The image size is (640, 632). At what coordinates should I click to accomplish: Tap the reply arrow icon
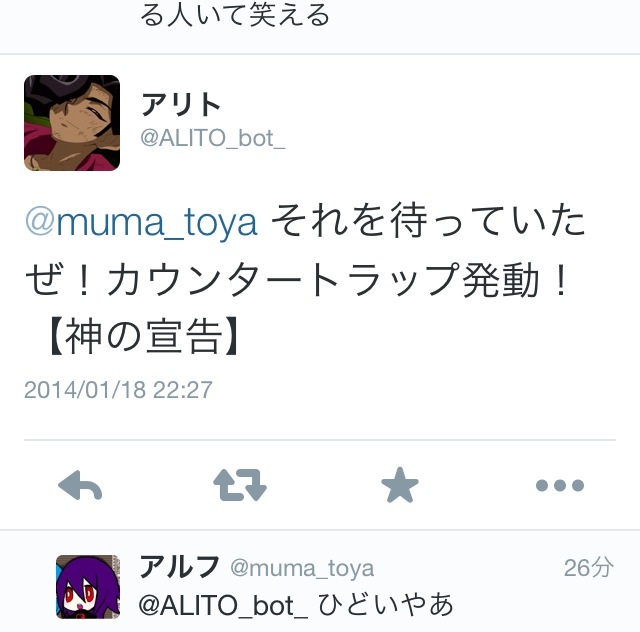click(x=80, y=485)
